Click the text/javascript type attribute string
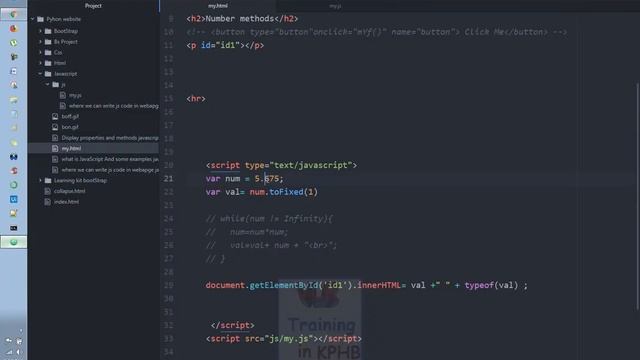This screenshot has width=640, height=360. tap(311, 165)
